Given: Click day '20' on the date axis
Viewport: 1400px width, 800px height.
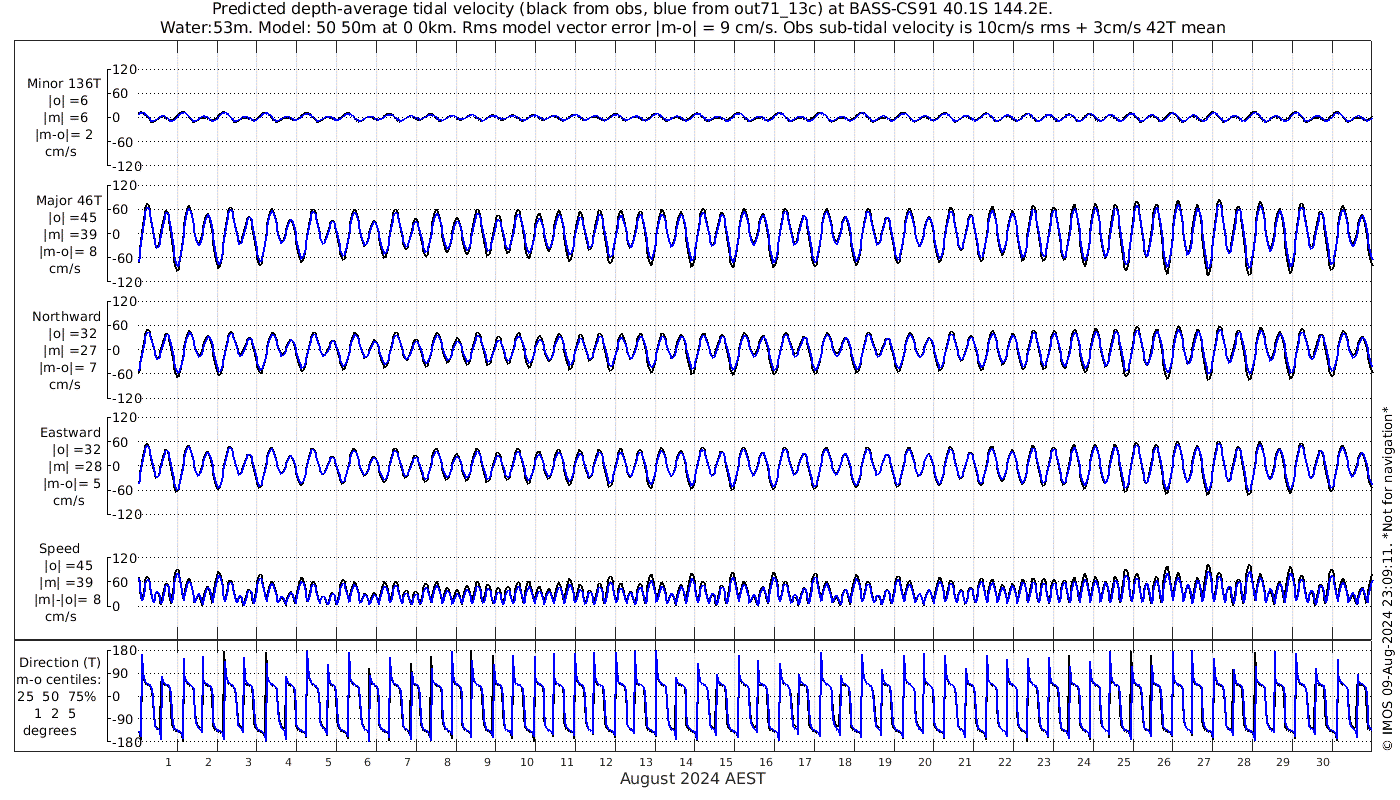Looking at the screenshot, I should (x=925, y=763).
